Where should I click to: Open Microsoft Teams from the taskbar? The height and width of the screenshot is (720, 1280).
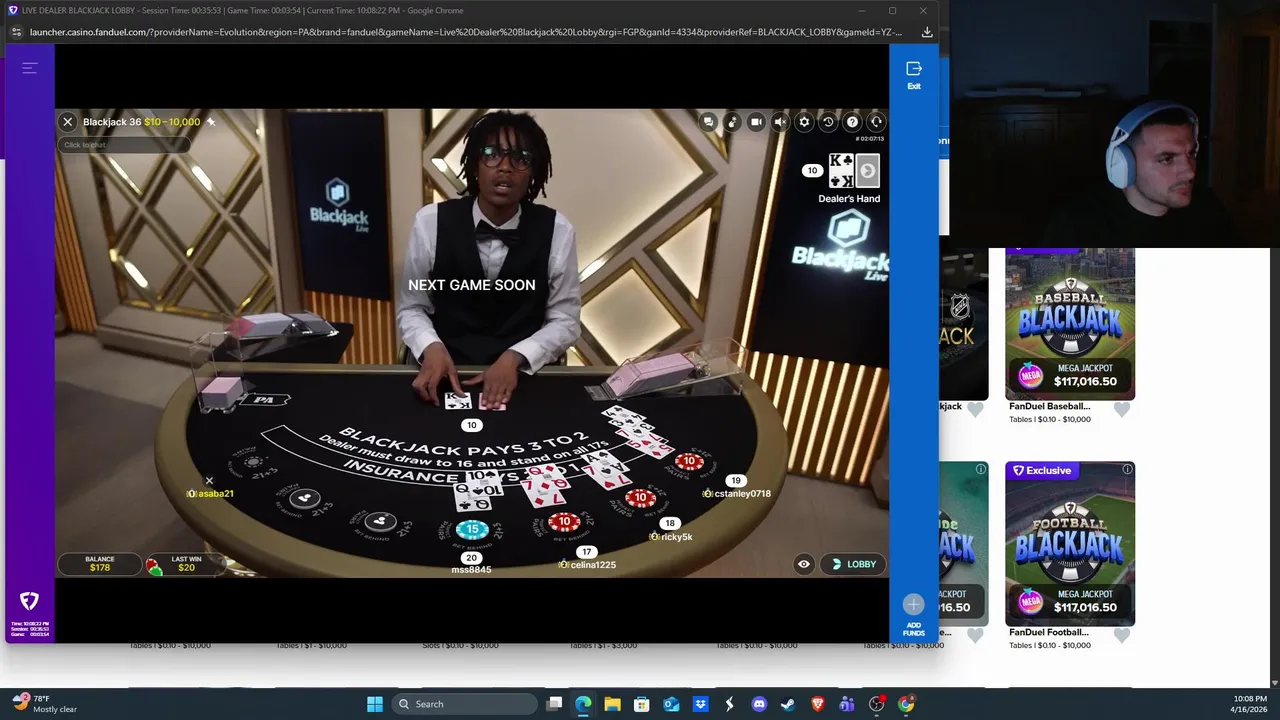click(x=847, y=704)
